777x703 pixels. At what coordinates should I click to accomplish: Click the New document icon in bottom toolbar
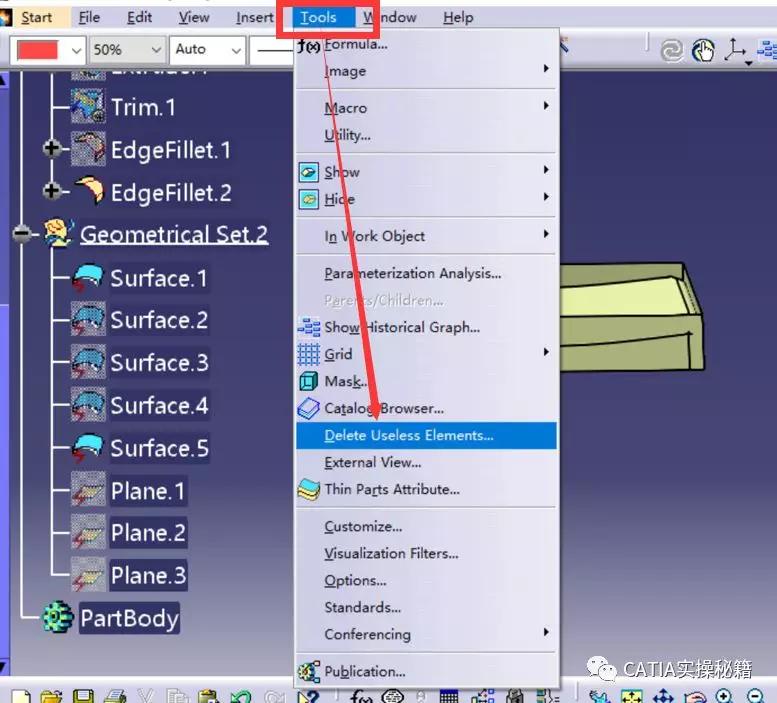(20, 696)
